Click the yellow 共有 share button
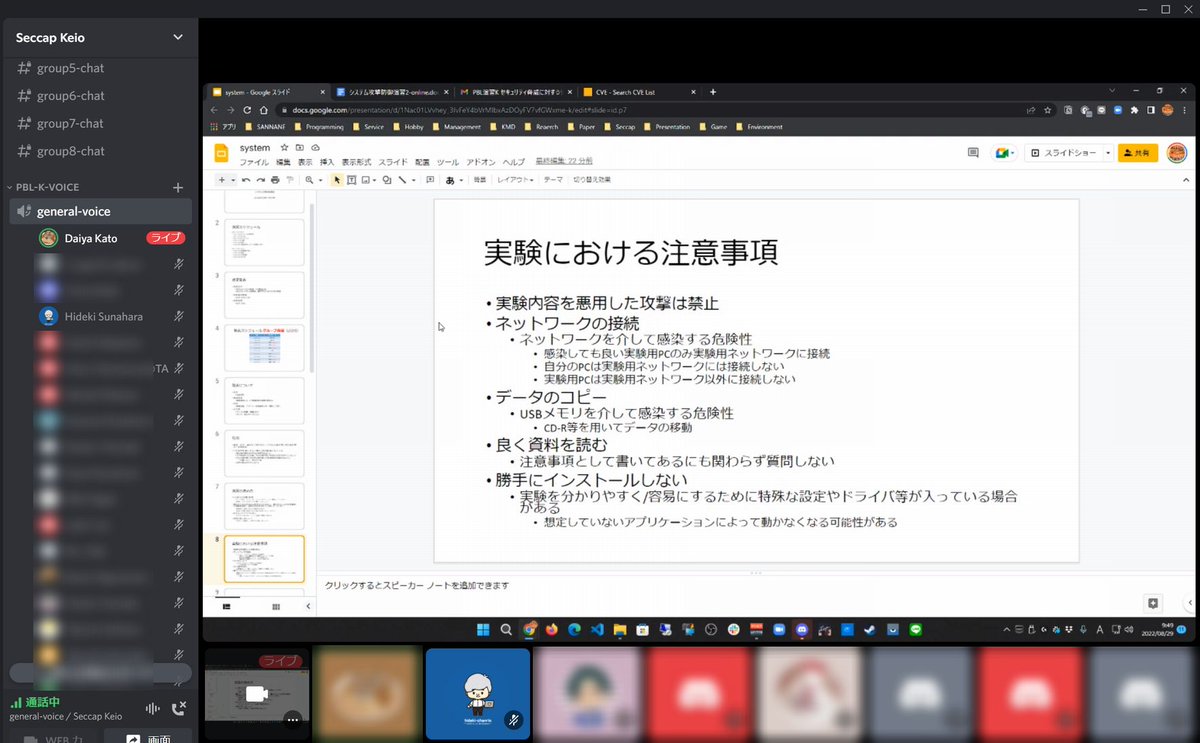1200x743 pixels. point(1138,153)
